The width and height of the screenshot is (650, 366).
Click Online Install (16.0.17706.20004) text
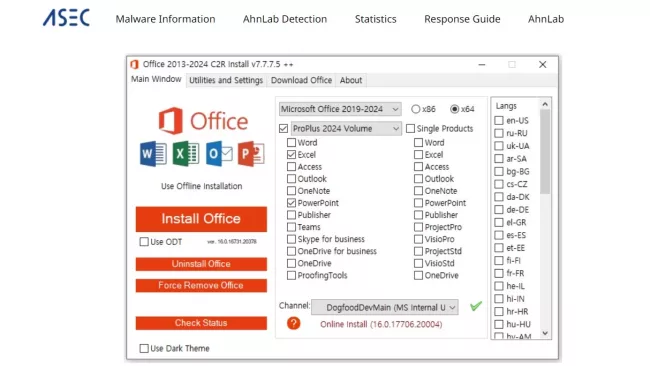pyautogui.click(x=381, y=324)
